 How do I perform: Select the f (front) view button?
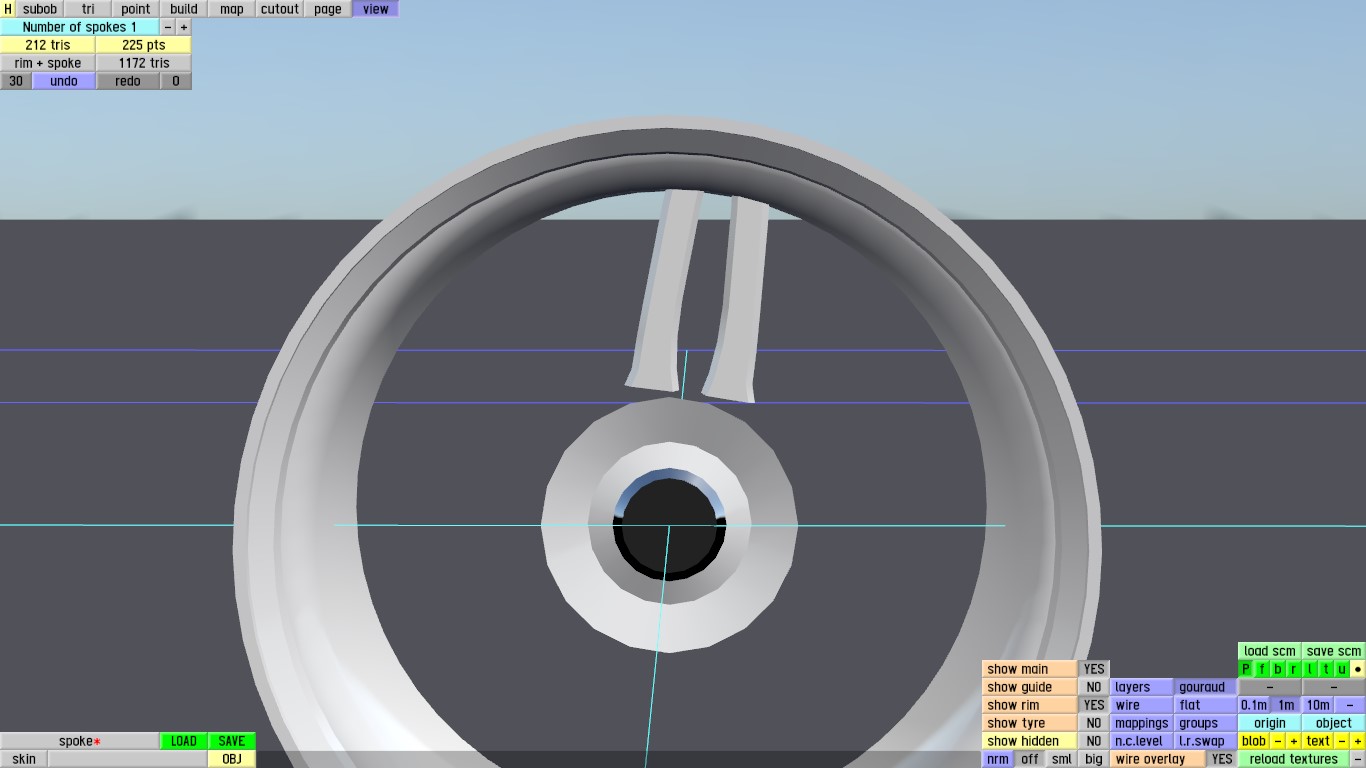tap(1262, 669)
